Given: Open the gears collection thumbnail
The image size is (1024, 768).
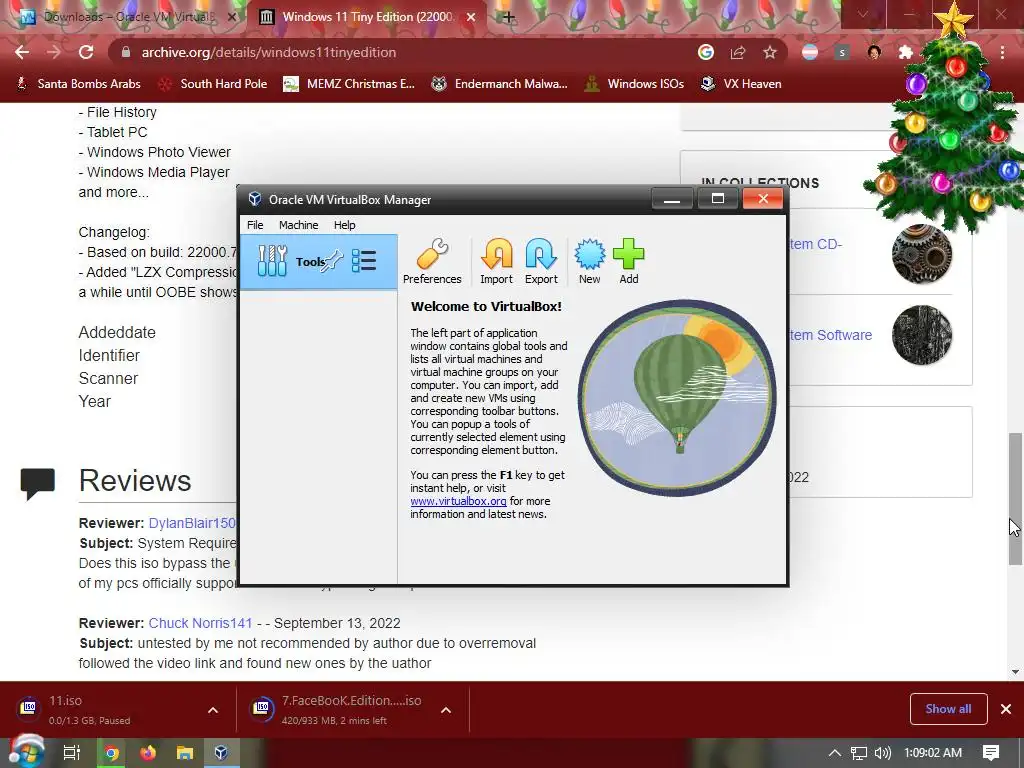Looking at the screenshot, I should click(921, 254).
